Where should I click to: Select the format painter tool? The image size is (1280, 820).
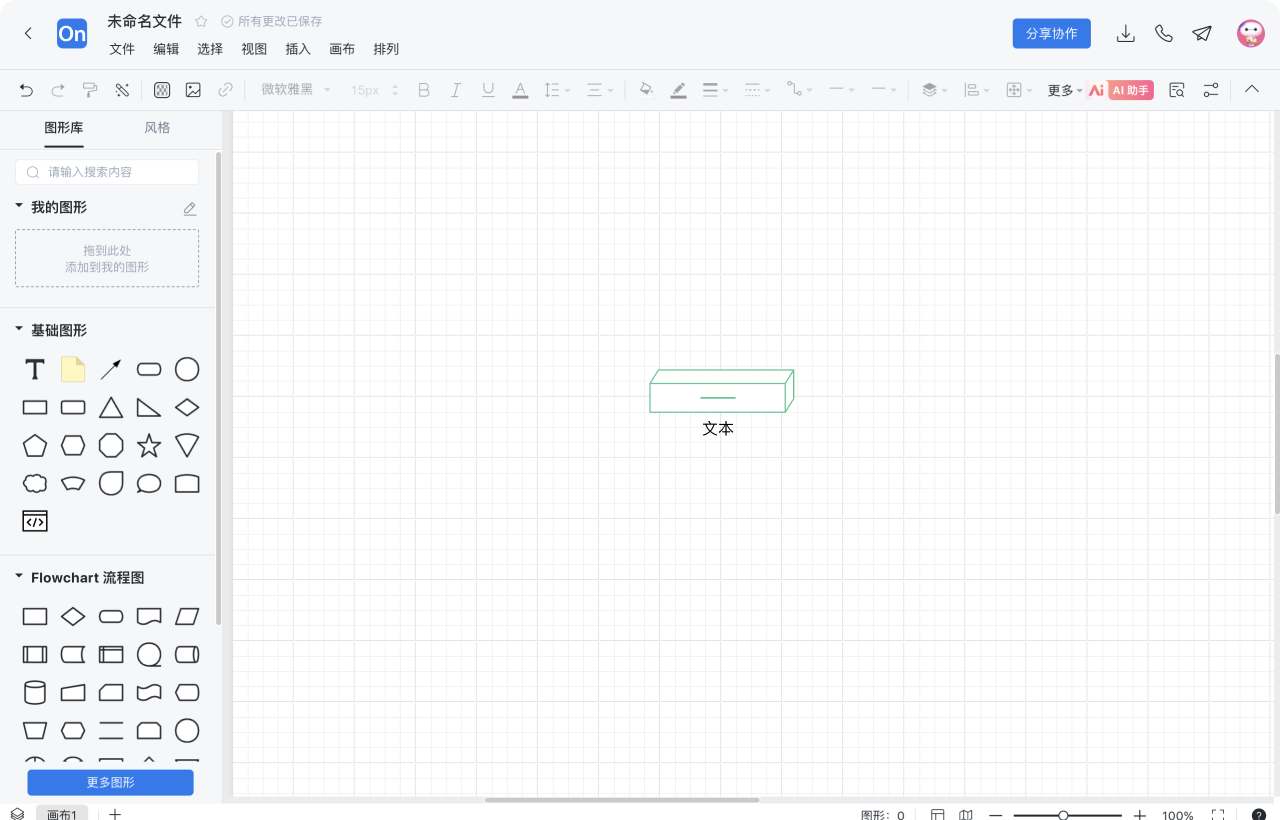pyautogui.click(x=90, y=90)
